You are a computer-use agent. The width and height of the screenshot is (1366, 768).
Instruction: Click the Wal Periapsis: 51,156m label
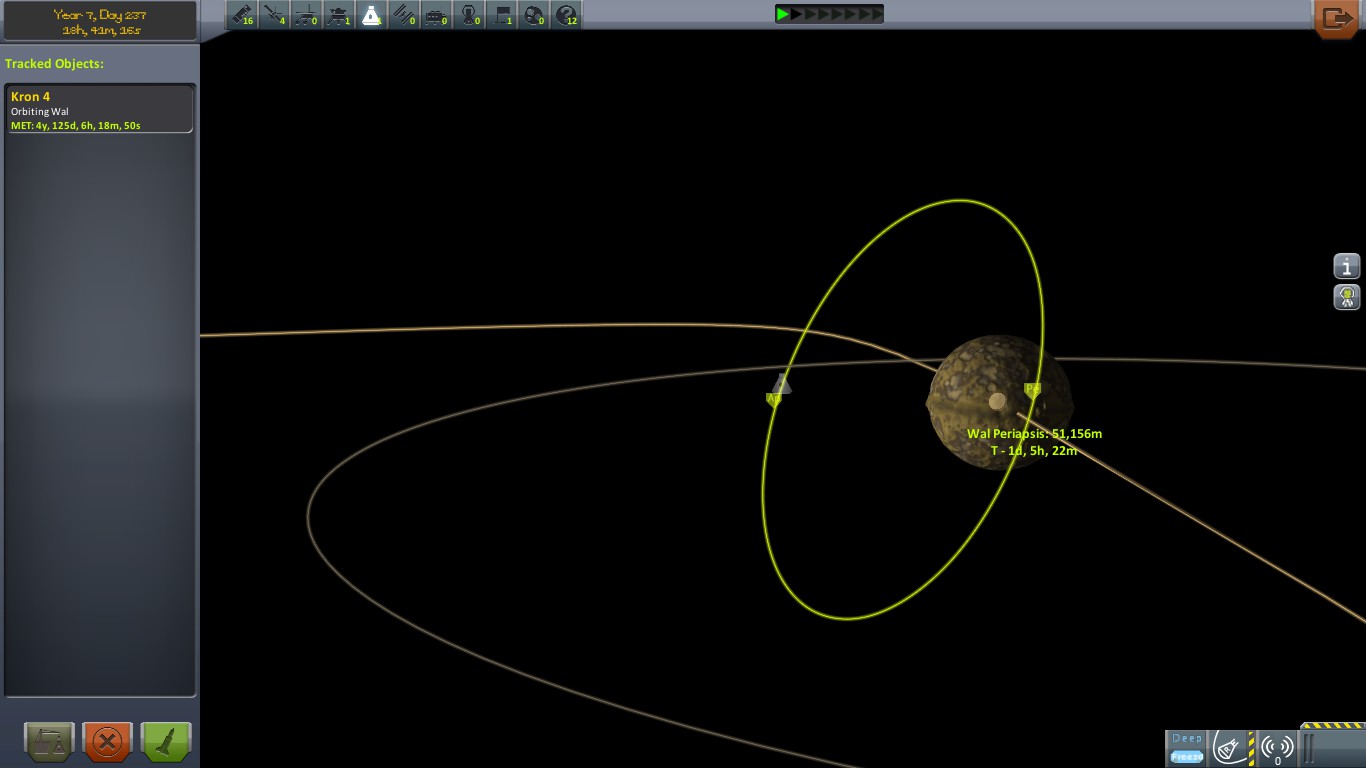tap(1034, 434)
